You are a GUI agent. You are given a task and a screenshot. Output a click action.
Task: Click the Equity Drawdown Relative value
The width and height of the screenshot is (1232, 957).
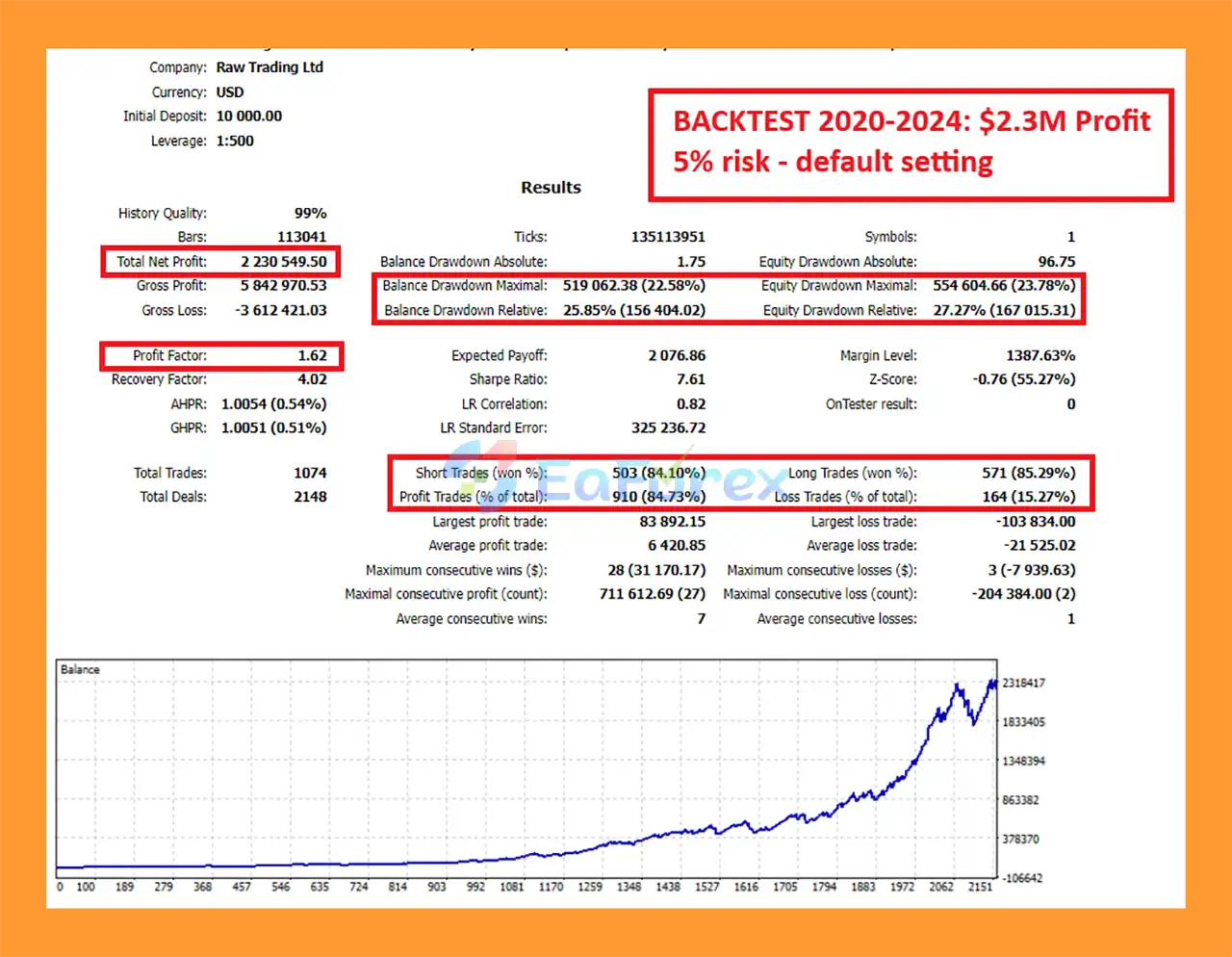pyautogui.click(x=1004, y=310)
